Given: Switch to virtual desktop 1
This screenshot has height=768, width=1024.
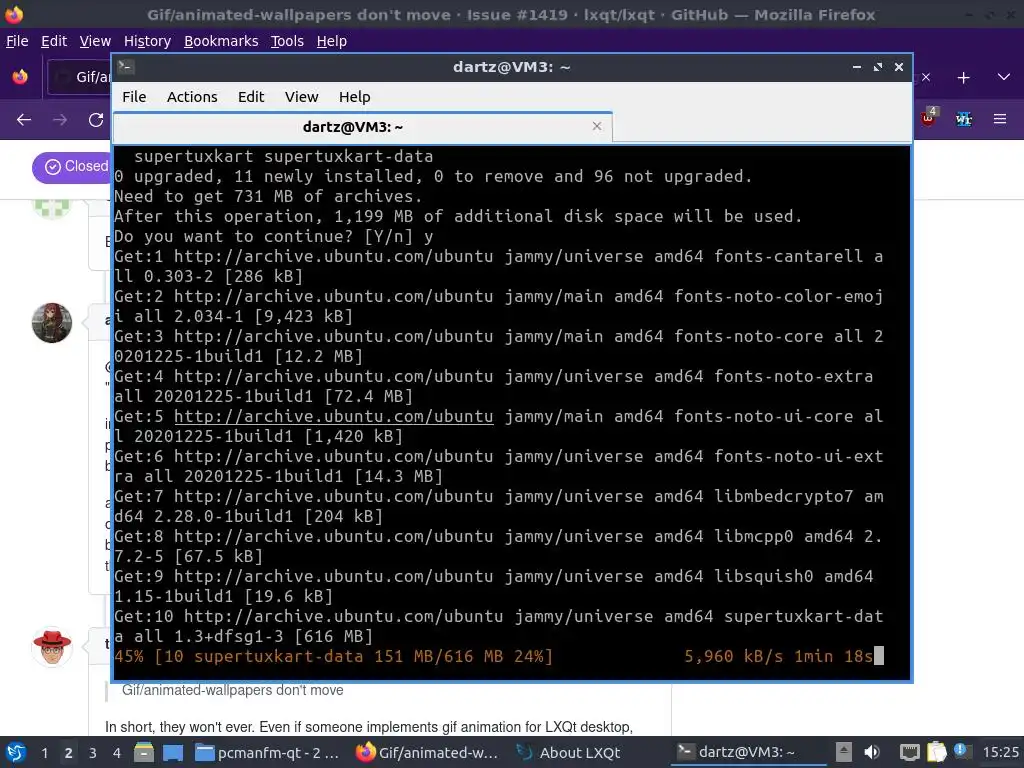Looking at the screenshot, I should coord(44,753).
